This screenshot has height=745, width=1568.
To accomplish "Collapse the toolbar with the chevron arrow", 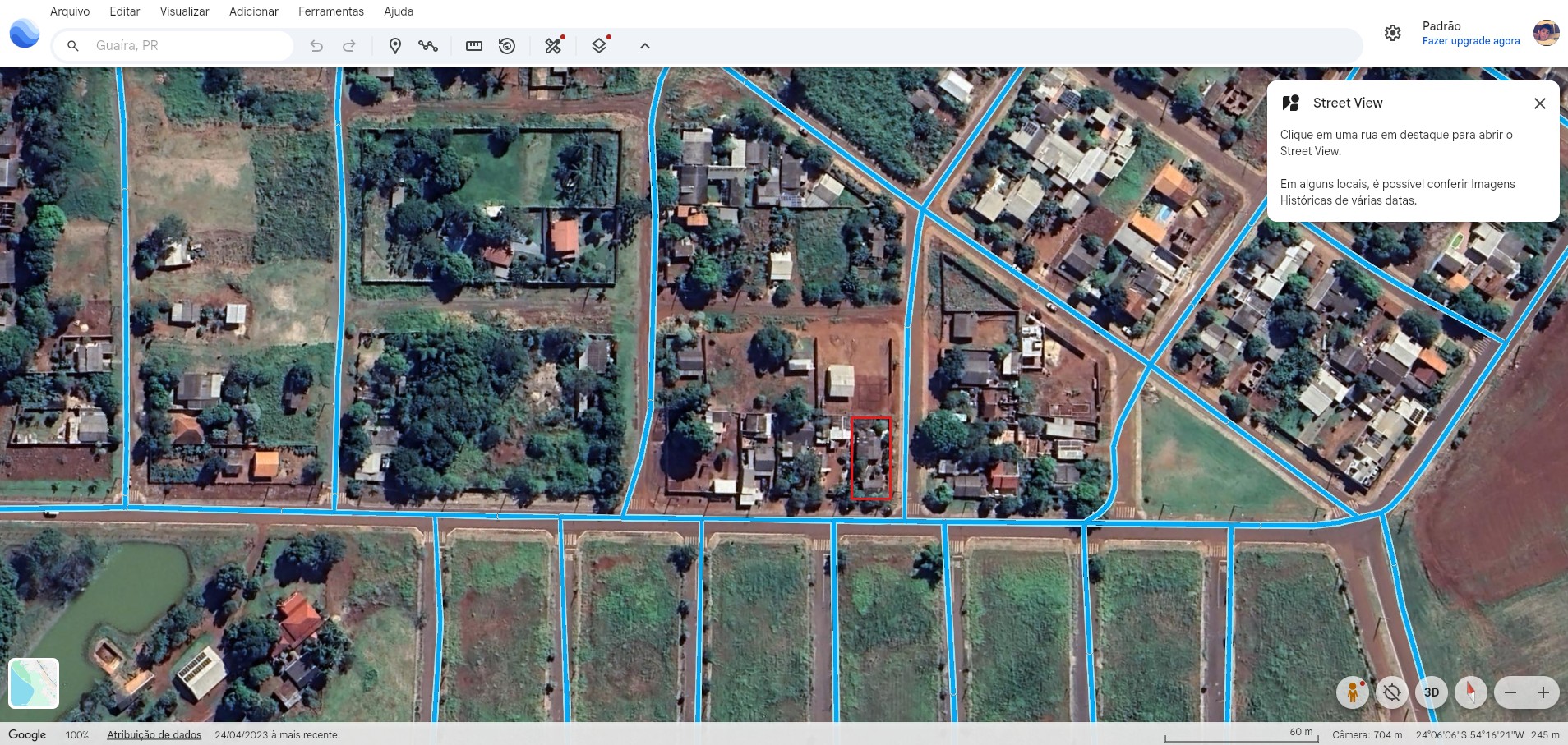I will click(x=645, y=46).
